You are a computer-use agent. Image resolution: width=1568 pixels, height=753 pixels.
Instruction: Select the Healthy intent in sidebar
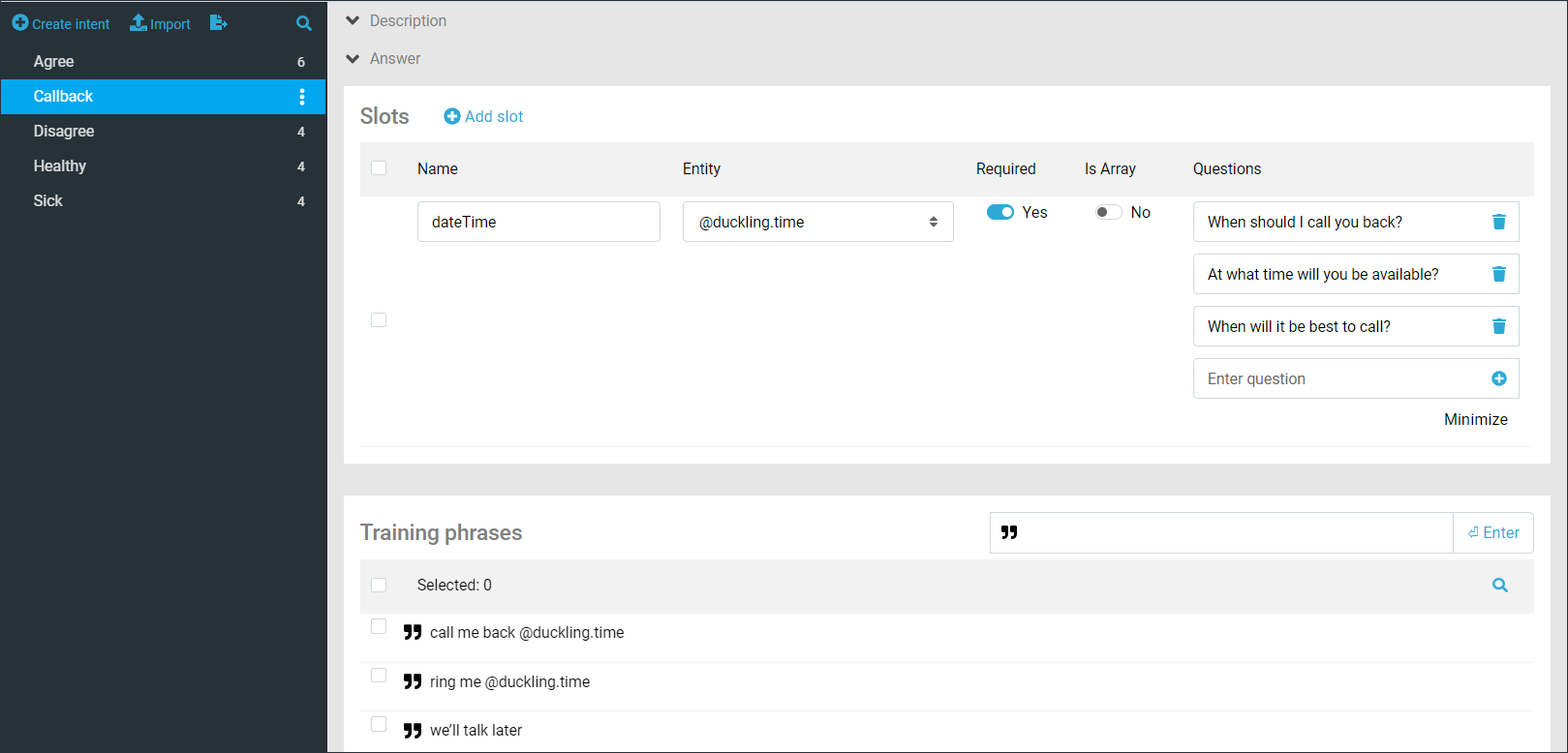[60, 166]
